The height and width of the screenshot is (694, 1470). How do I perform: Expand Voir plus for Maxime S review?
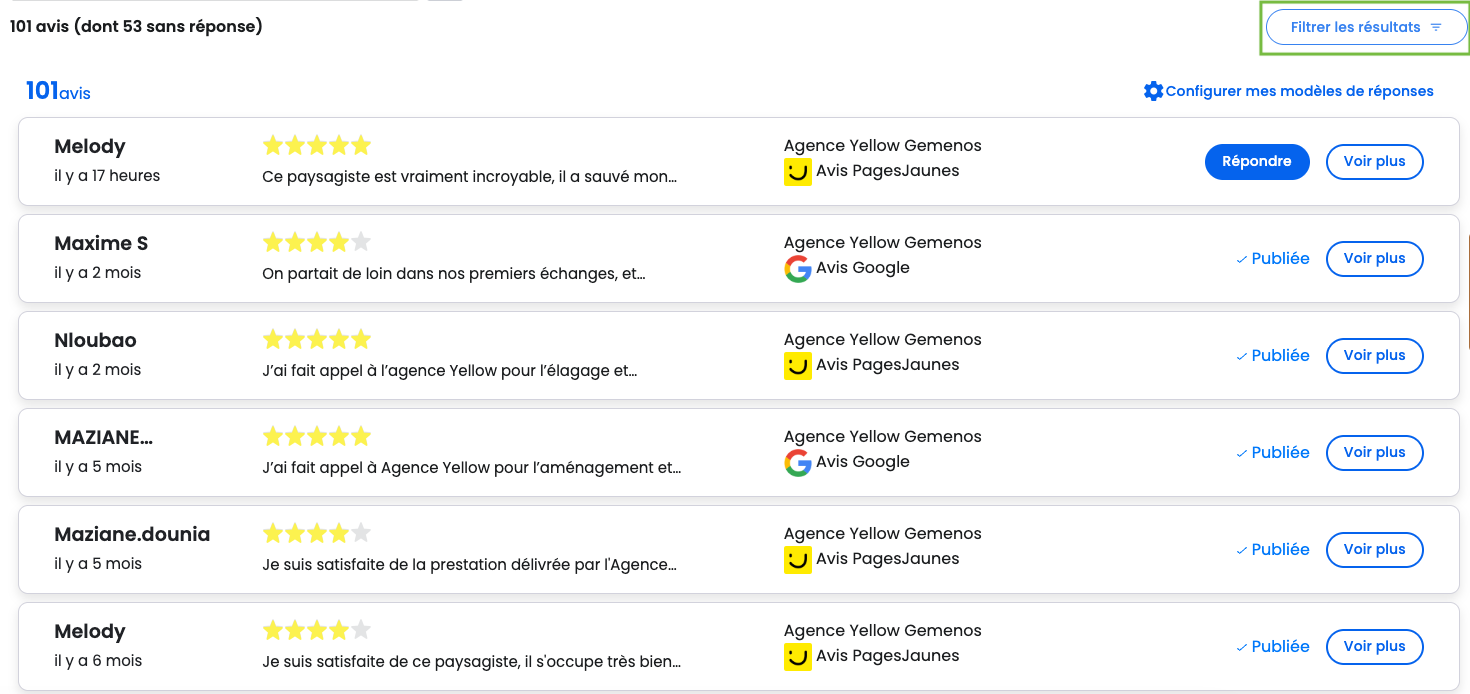point(1374,259)
